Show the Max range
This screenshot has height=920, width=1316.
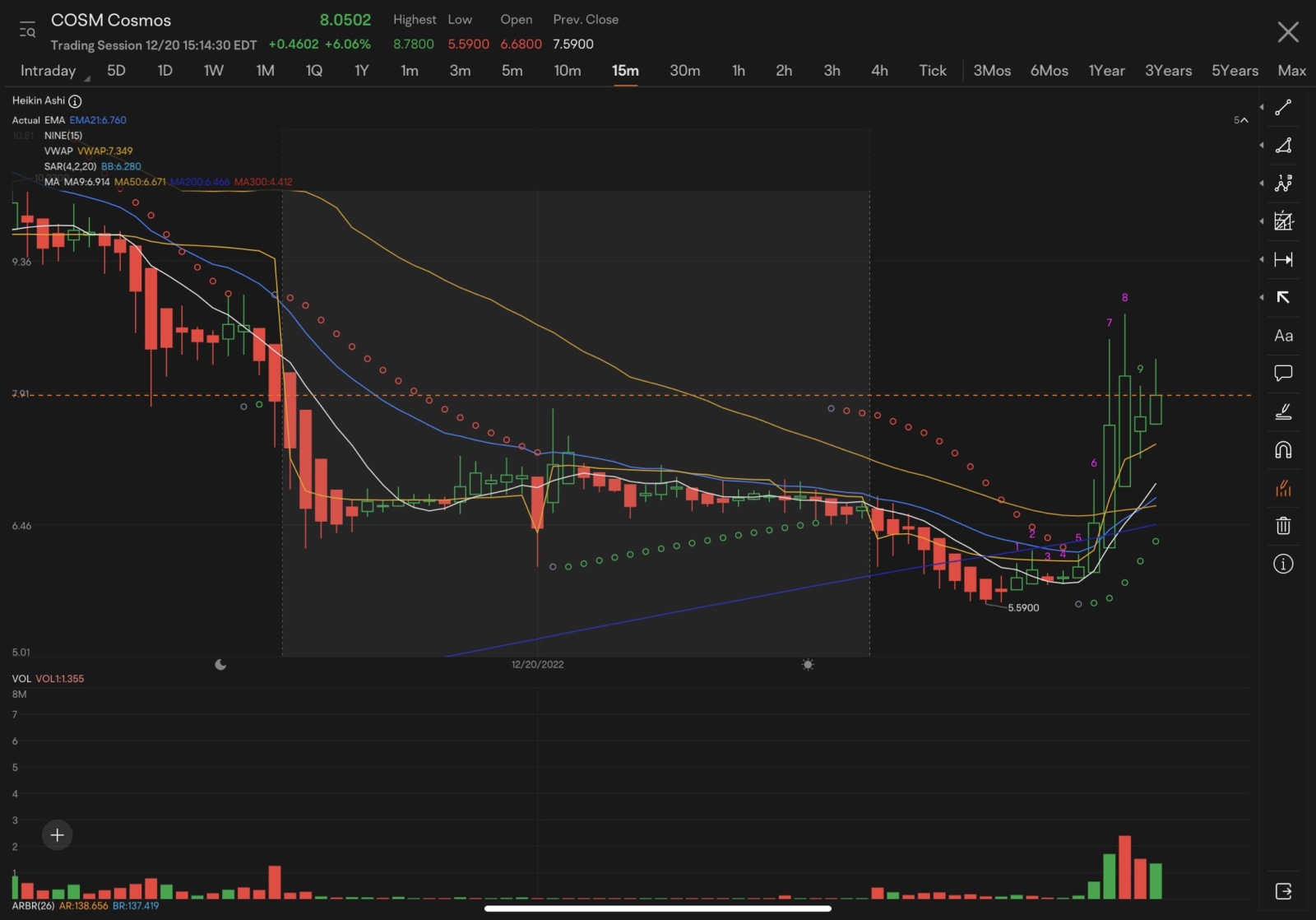coord(1292,71)
